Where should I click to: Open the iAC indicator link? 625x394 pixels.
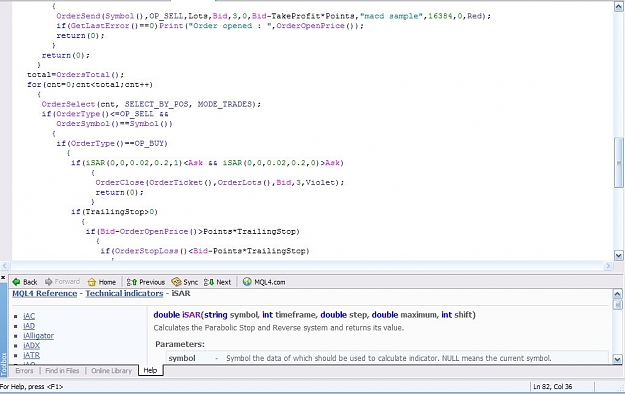tap(29, 316)
